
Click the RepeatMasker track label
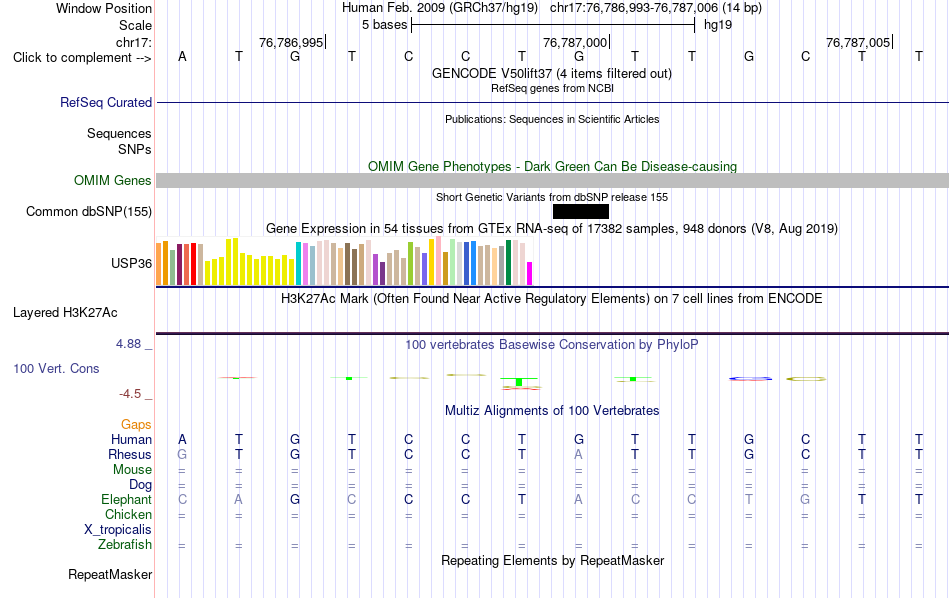(110, 574)
